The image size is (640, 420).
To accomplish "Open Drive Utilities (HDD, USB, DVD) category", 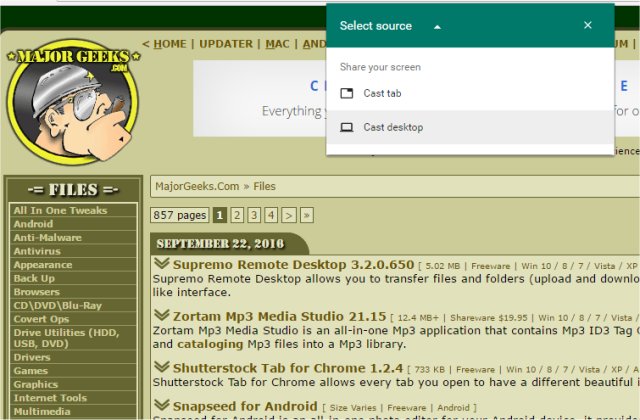I will (x=73, y=338).
